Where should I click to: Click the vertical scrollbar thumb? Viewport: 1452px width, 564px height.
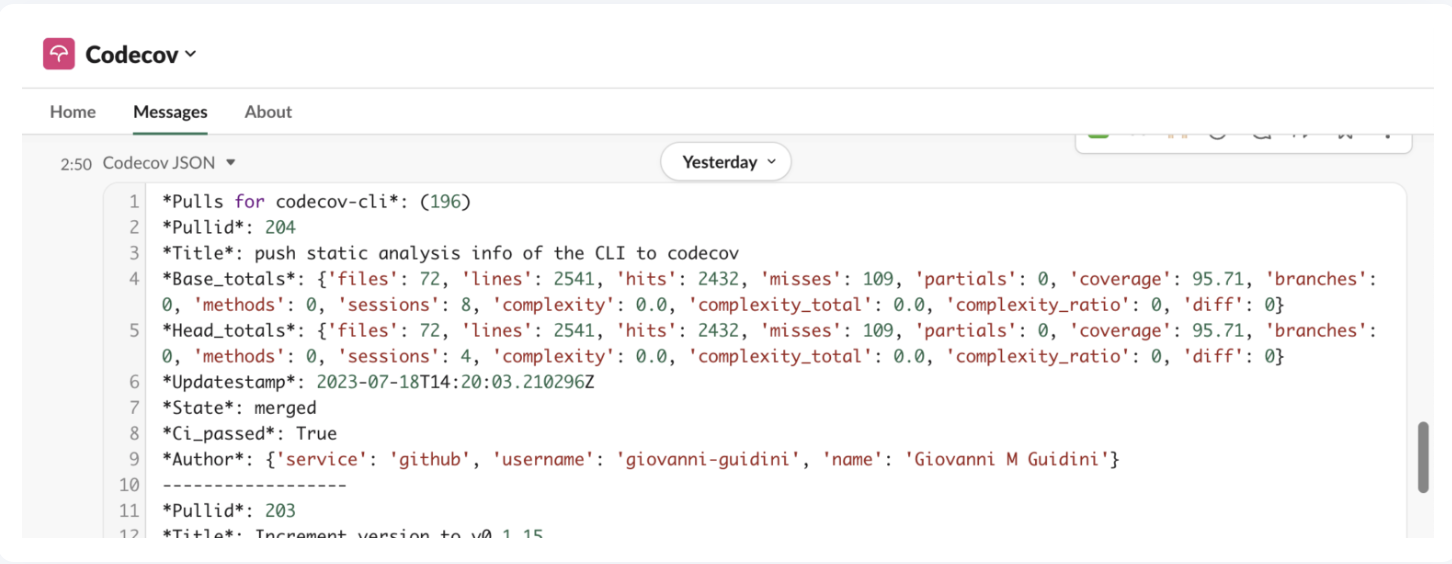pyautogui.click(x=1423, y=457)
